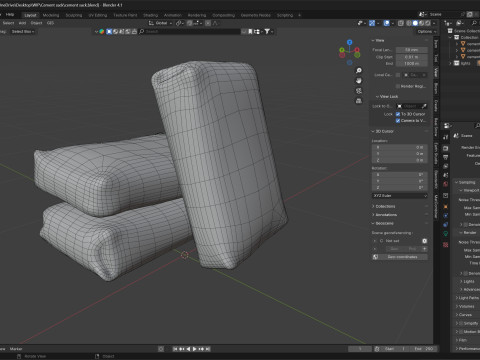Open the Tool sidebar tab
Image resolution: width=480 pixels, height=360 pixels.
pyautogui.click(x=436, y=58)
